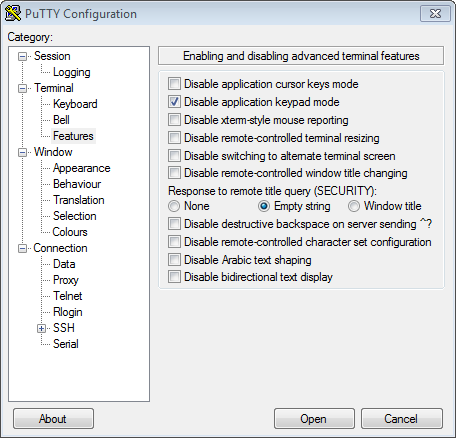
Task: Close the PuTTY Configuration window
Action: click(x=435, y=14)
